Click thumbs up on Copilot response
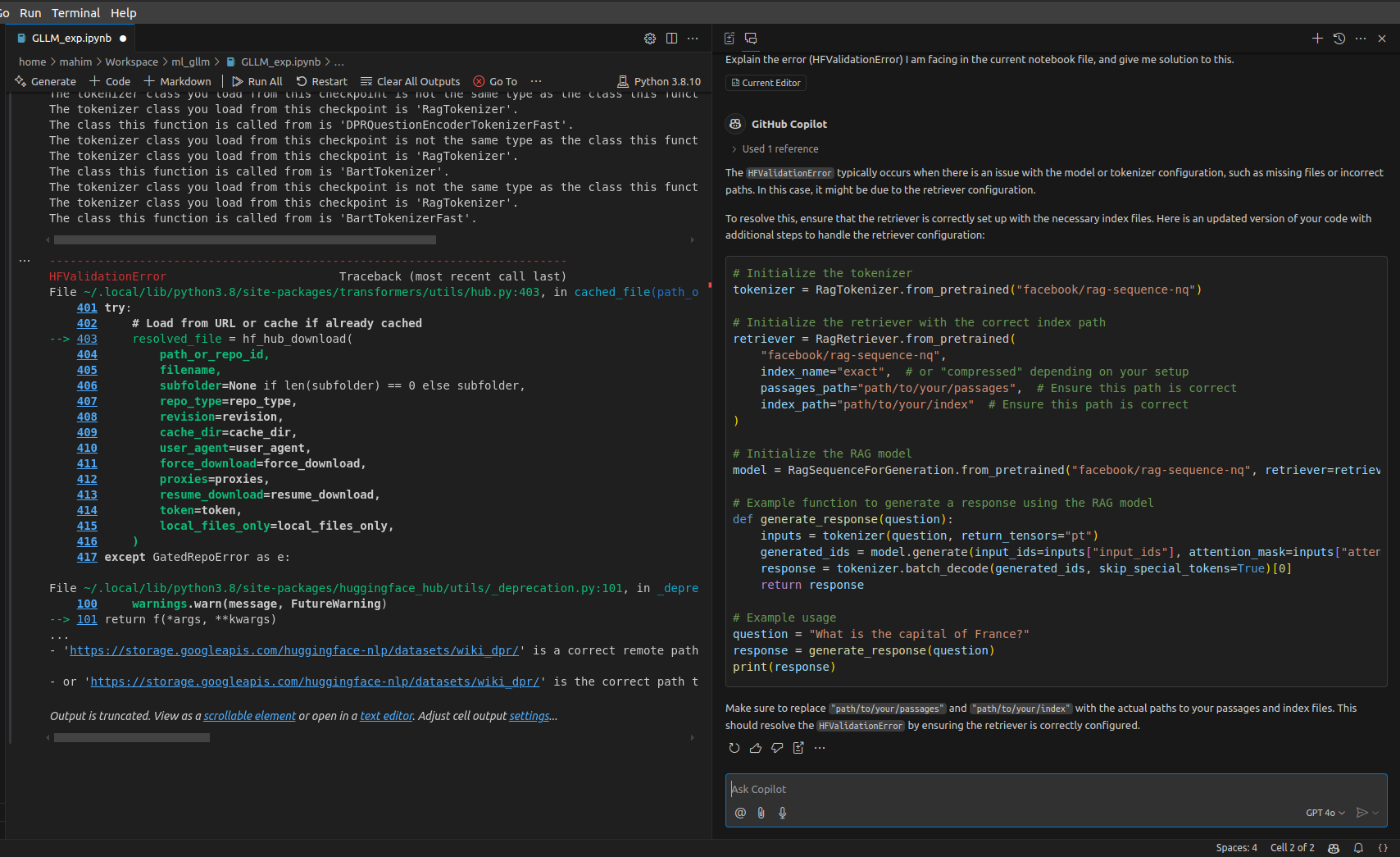The width and height of the screenshot is (1400, 857). pyautogui.click(x=756, y=748)
